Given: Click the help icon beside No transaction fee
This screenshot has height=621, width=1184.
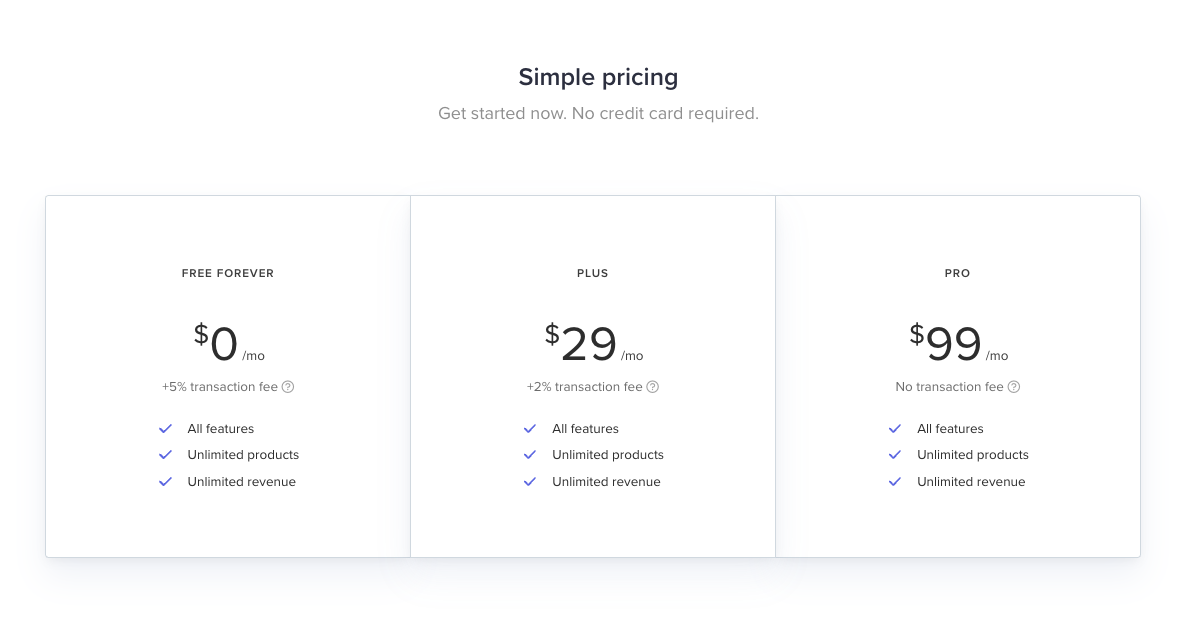Looking at the screenshot, I should (1014, 387).
